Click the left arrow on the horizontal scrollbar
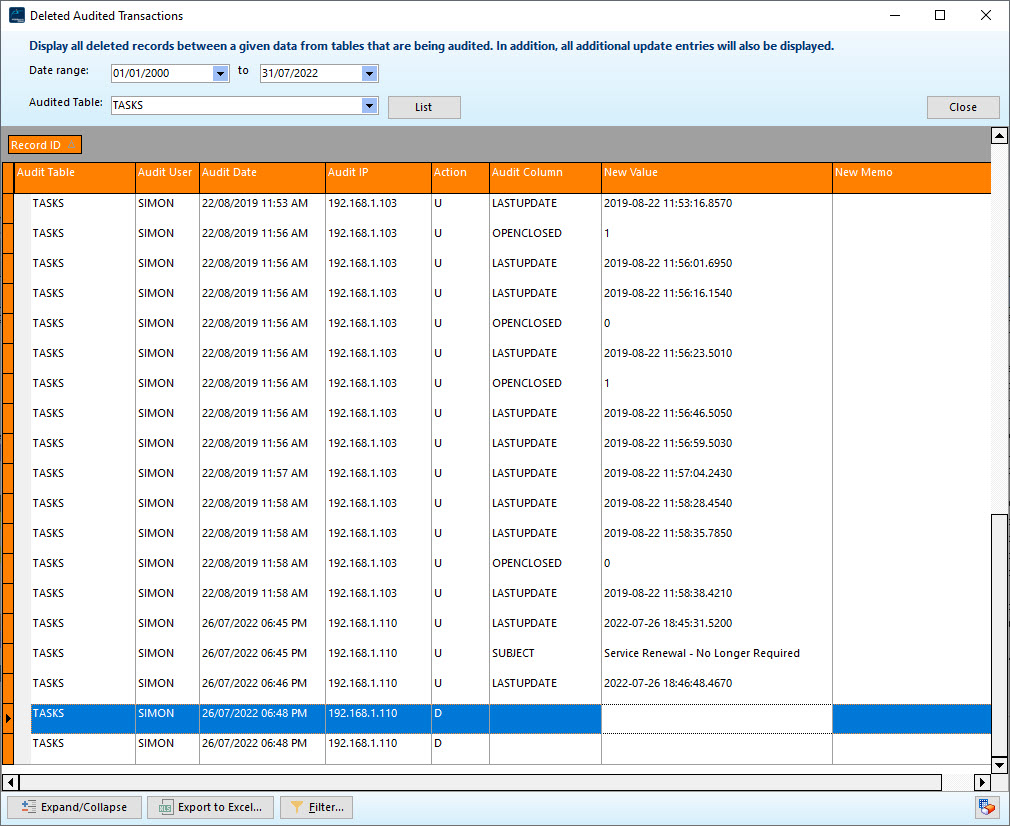 click(10, 782)
